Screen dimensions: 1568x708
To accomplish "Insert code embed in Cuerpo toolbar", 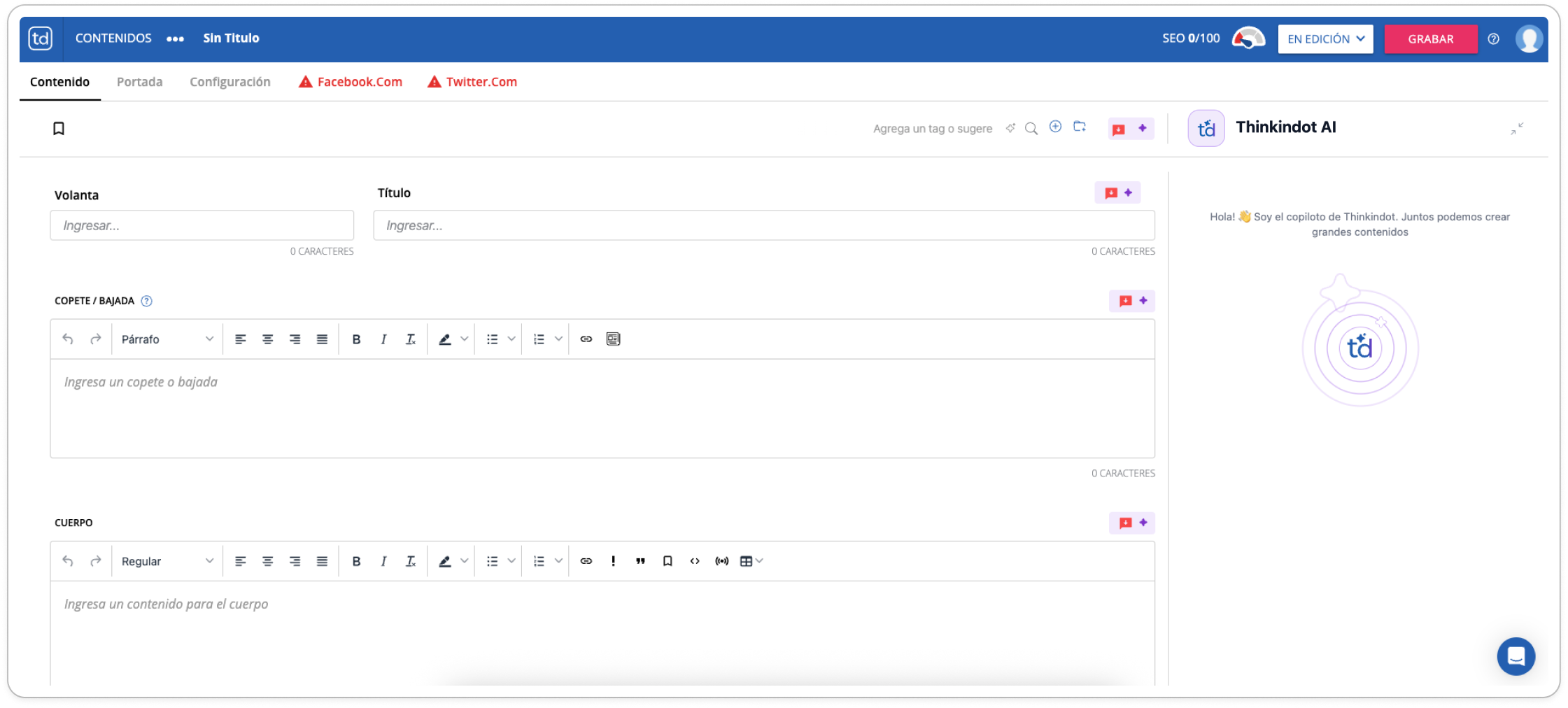I will [x=695, y=561].
